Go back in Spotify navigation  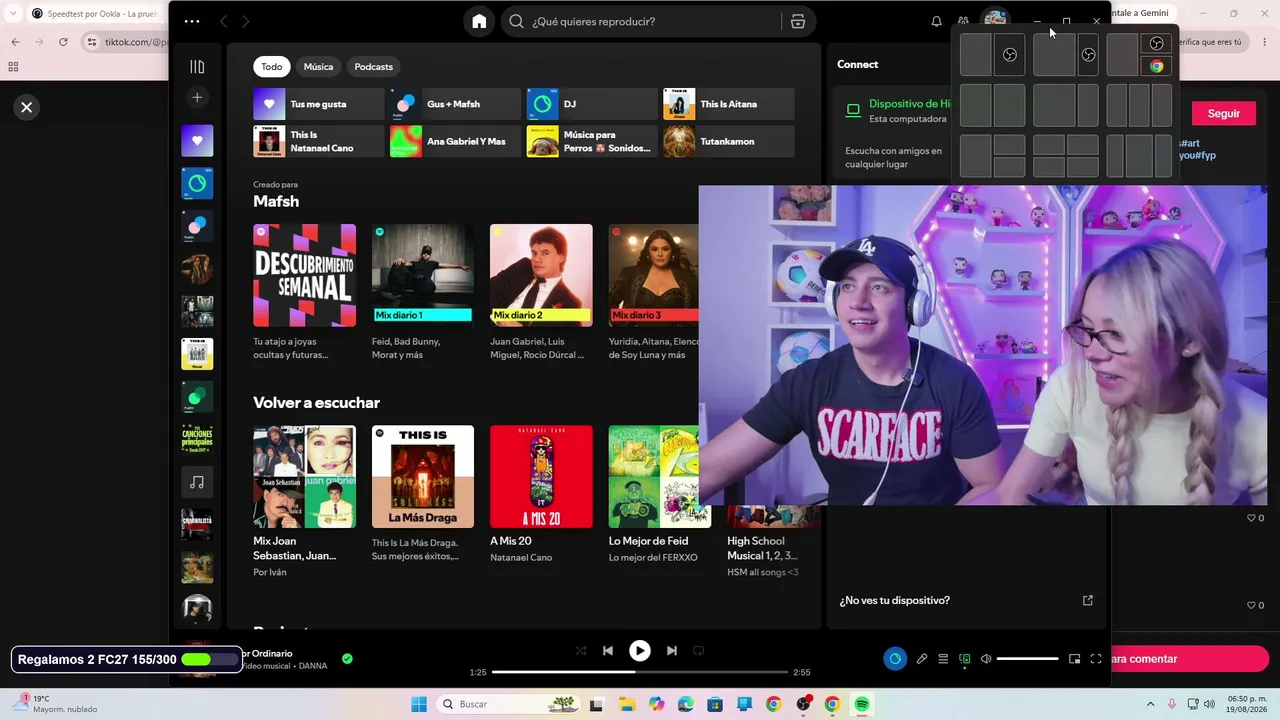(223, 21)
